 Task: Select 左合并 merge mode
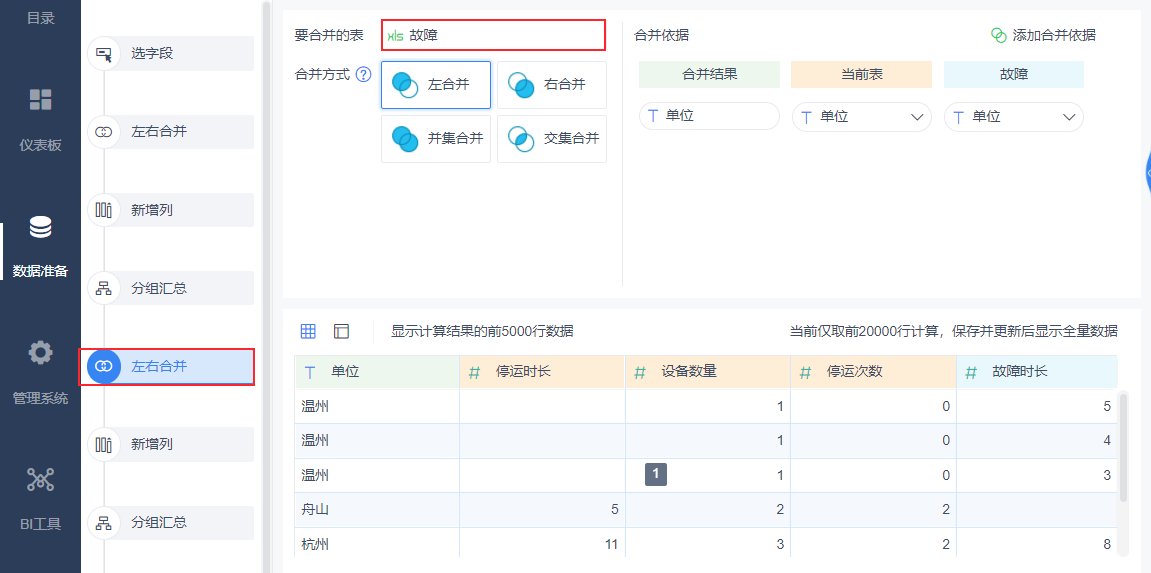point(436,85)
